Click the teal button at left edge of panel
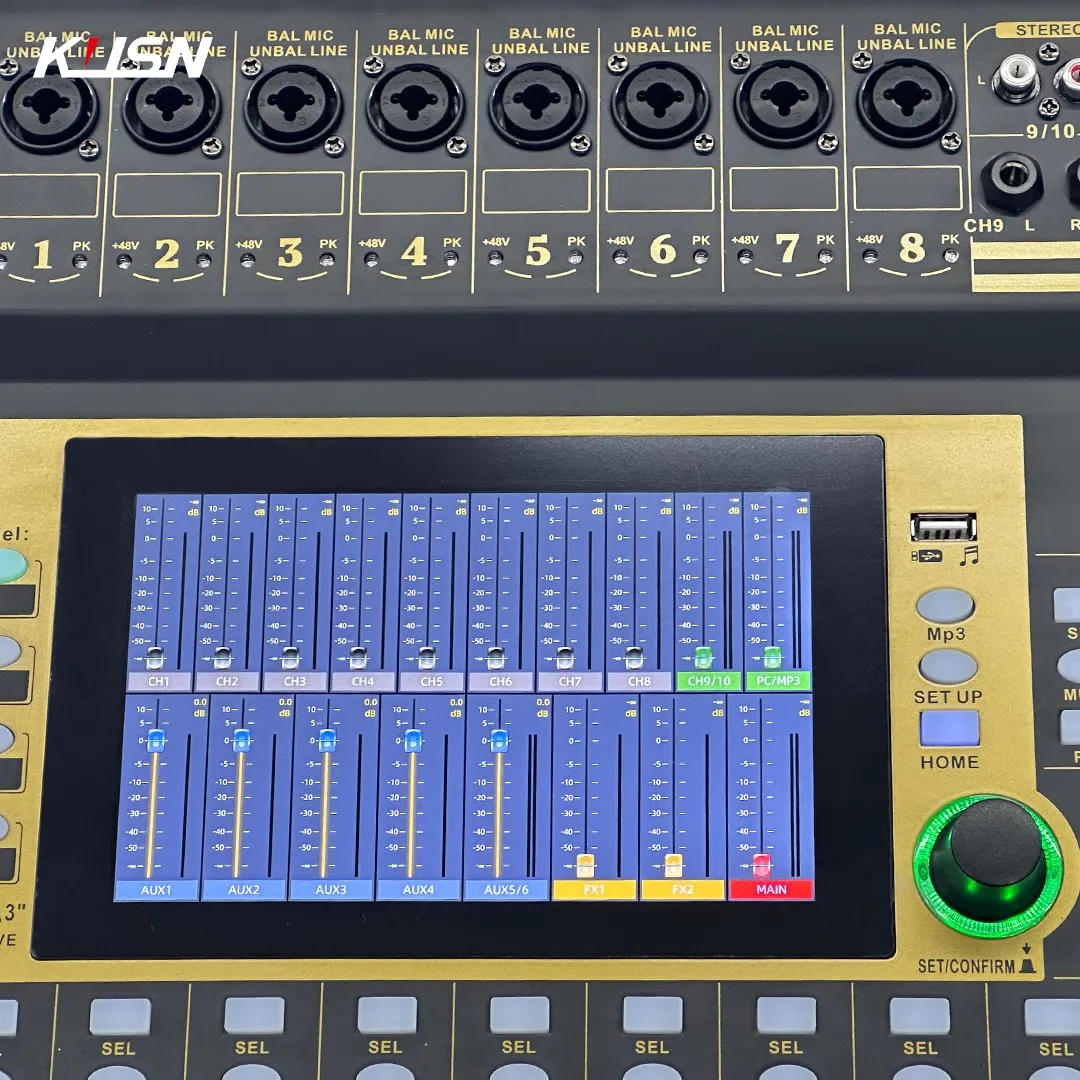The height and width of the screenshot is (1080, 1080). pyautogui.click(x=12, y=565)
